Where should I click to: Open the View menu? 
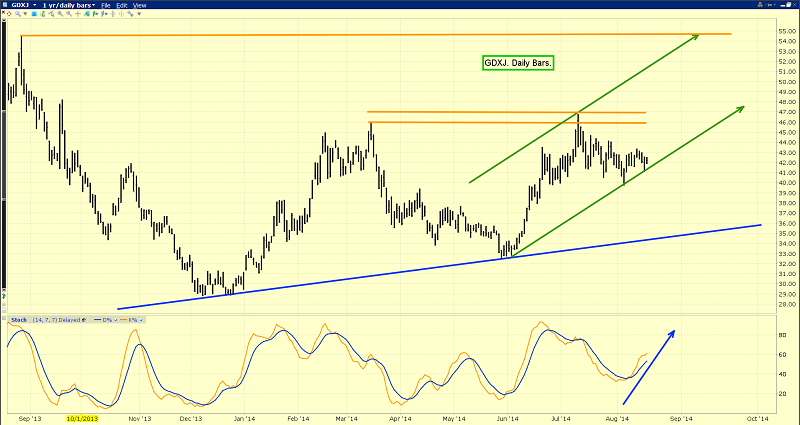point(141,5)
